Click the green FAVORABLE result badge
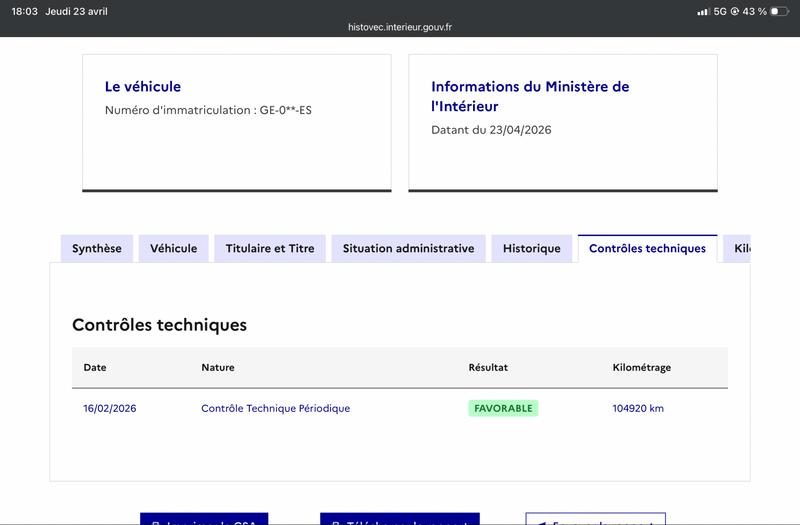800x525 pixels. [503, 409]
